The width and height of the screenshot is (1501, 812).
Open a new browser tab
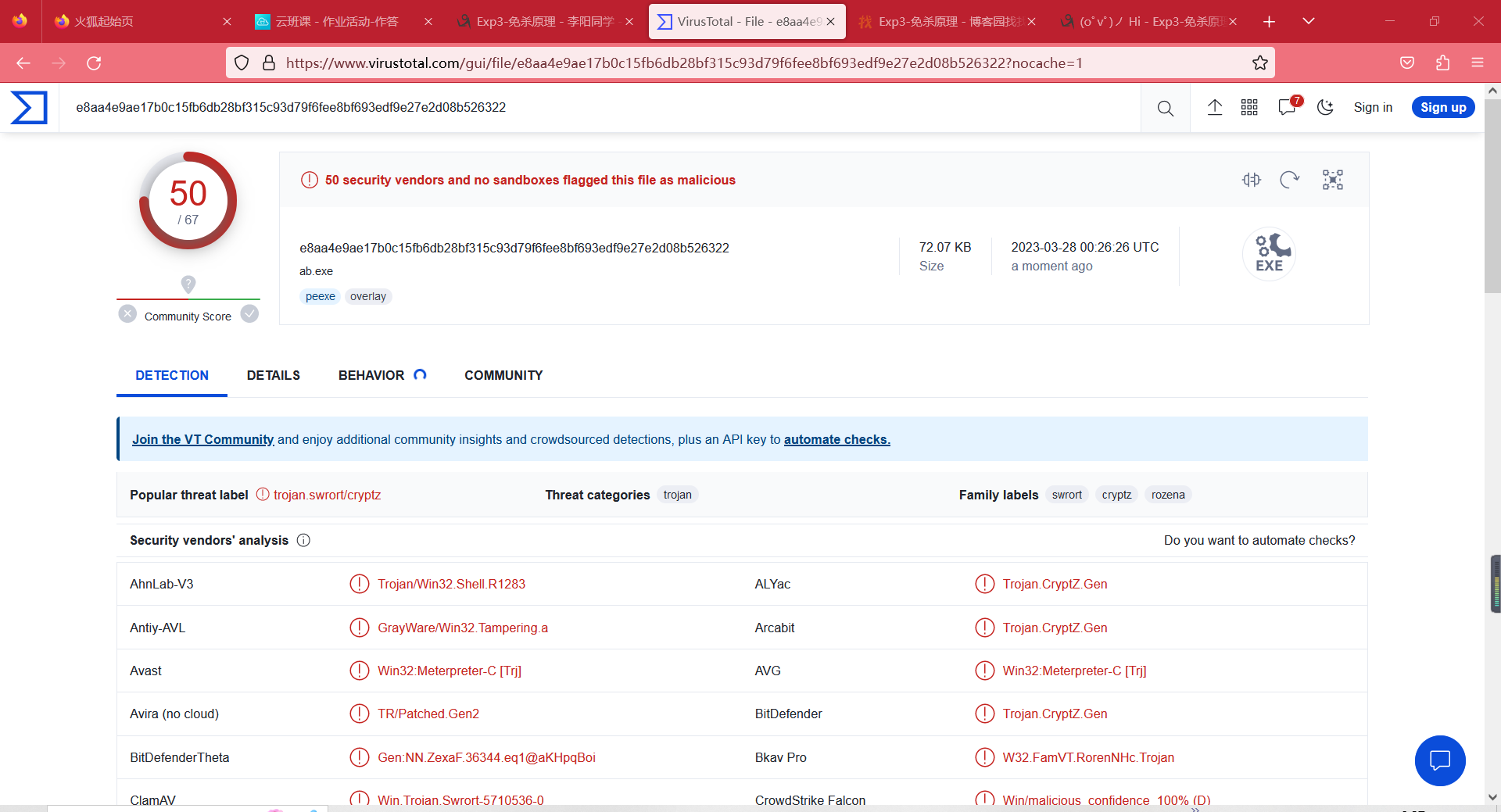pyautogui.click(x=1269, y=22)
